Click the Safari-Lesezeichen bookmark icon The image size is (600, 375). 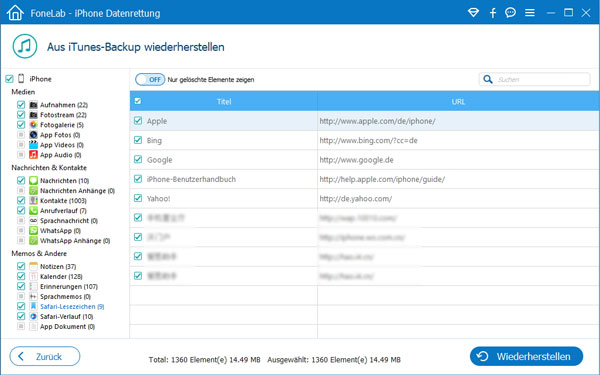point(33,306)
